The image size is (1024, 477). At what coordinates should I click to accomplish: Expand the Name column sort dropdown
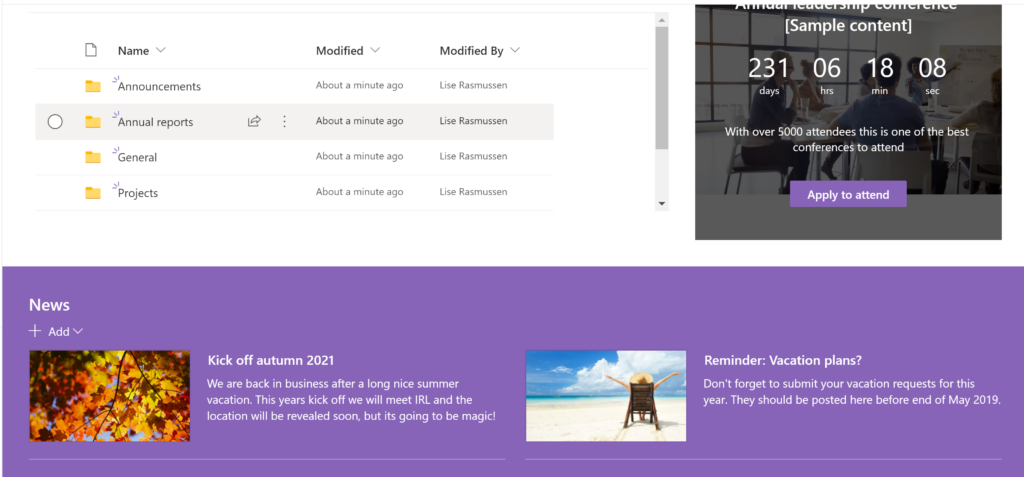coord(161,50)
